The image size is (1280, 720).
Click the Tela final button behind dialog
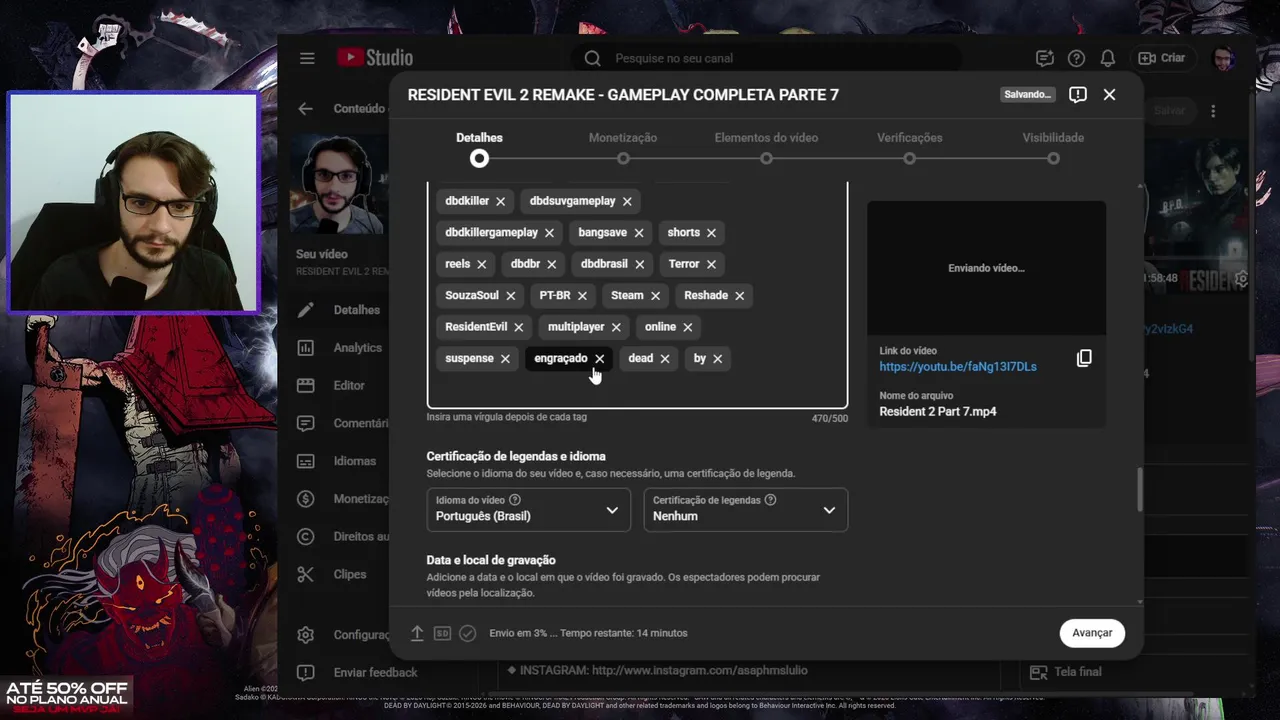pyautogui.click(x=1066, y=672)
